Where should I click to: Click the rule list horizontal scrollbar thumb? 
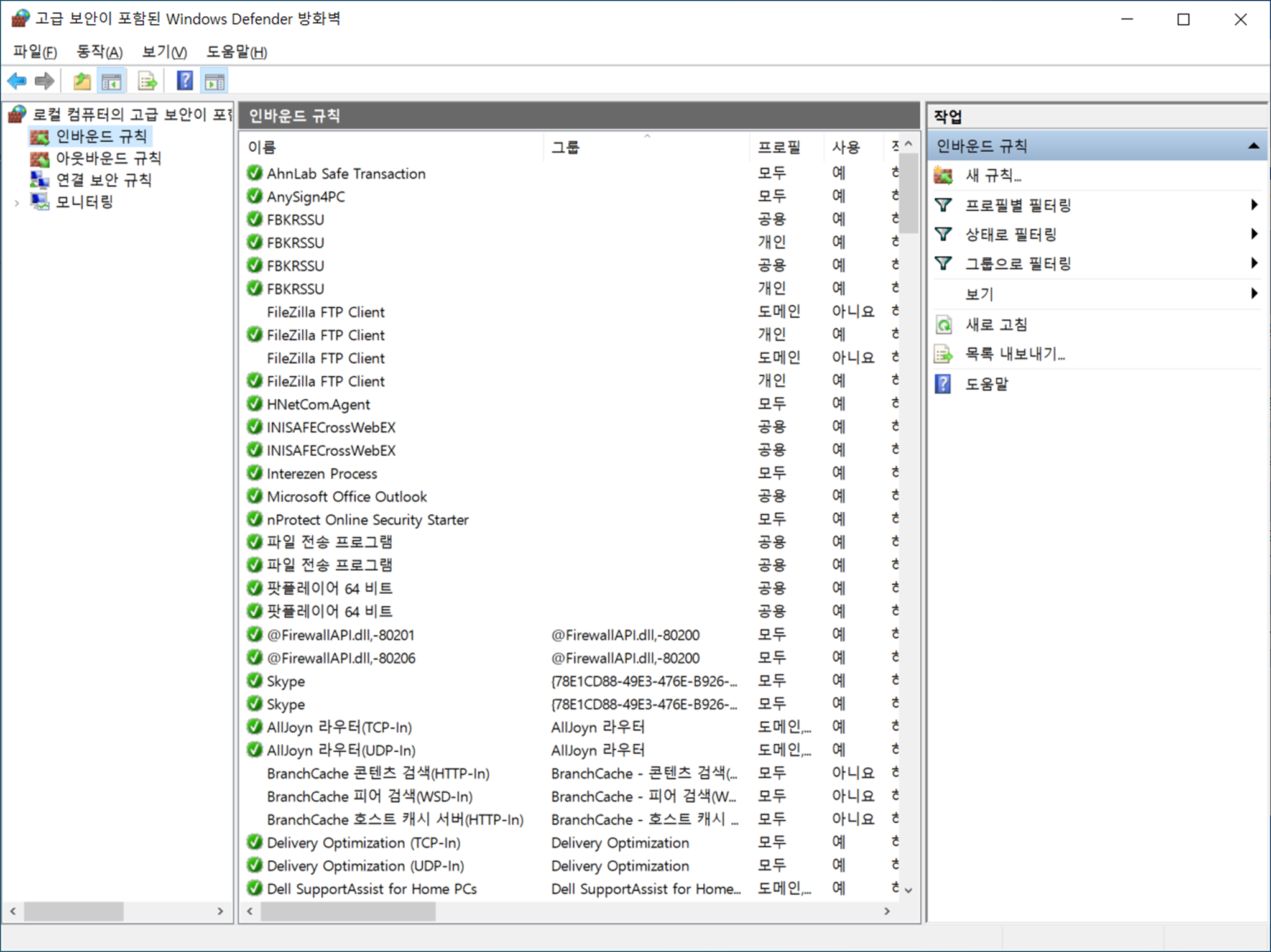(348, 912)
